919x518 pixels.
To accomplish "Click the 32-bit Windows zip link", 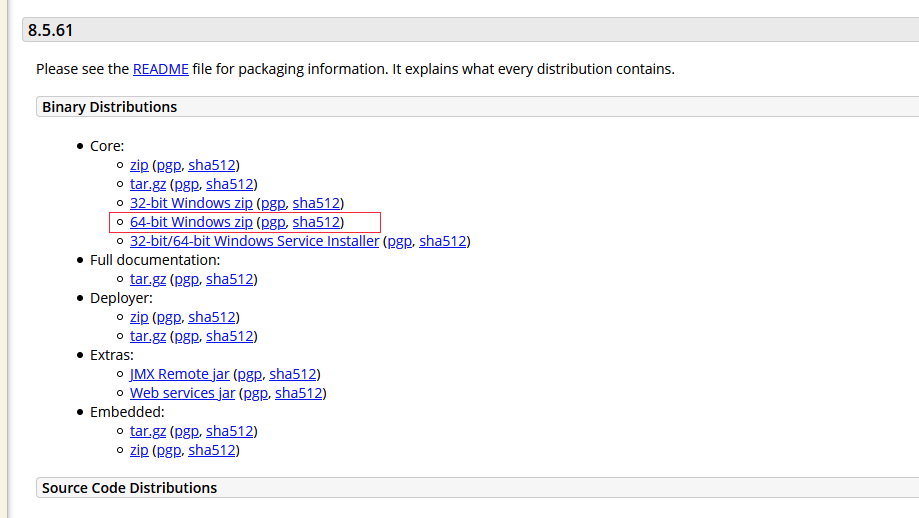I will click(x=191, y=203).
